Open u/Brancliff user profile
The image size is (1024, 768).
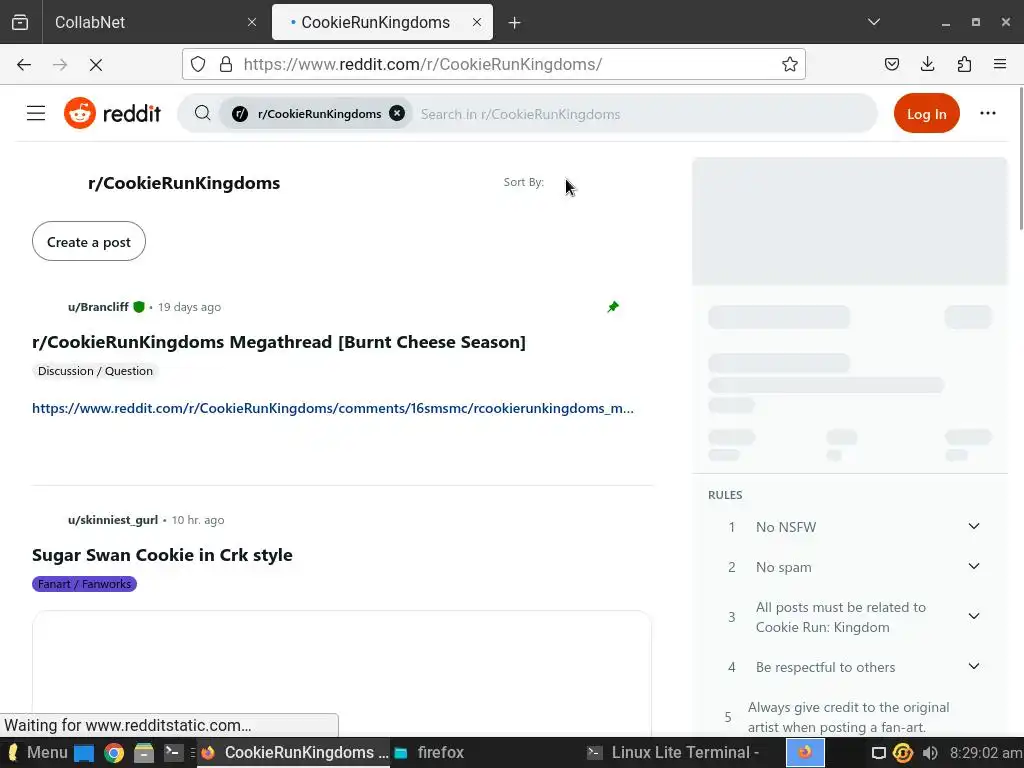(98, 307)
